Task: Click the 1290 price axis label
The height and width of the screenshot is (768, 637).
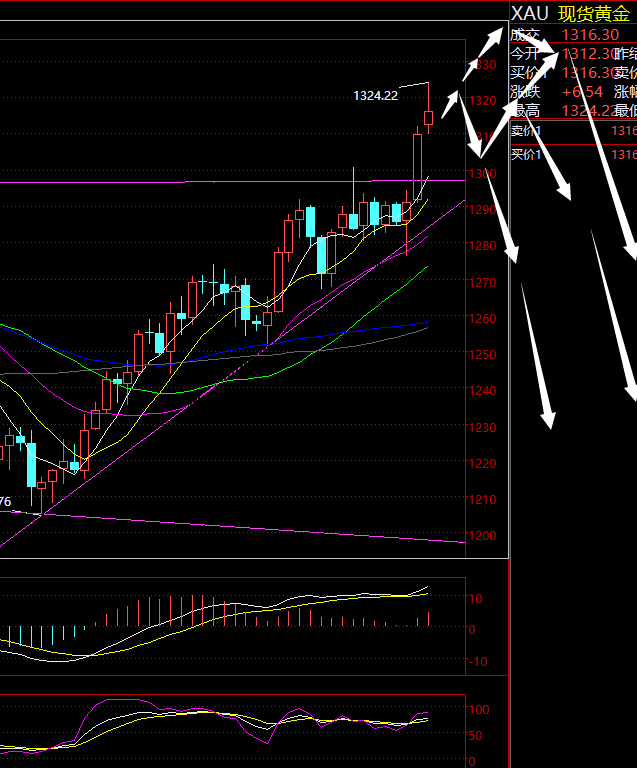Action: (483, 210)
